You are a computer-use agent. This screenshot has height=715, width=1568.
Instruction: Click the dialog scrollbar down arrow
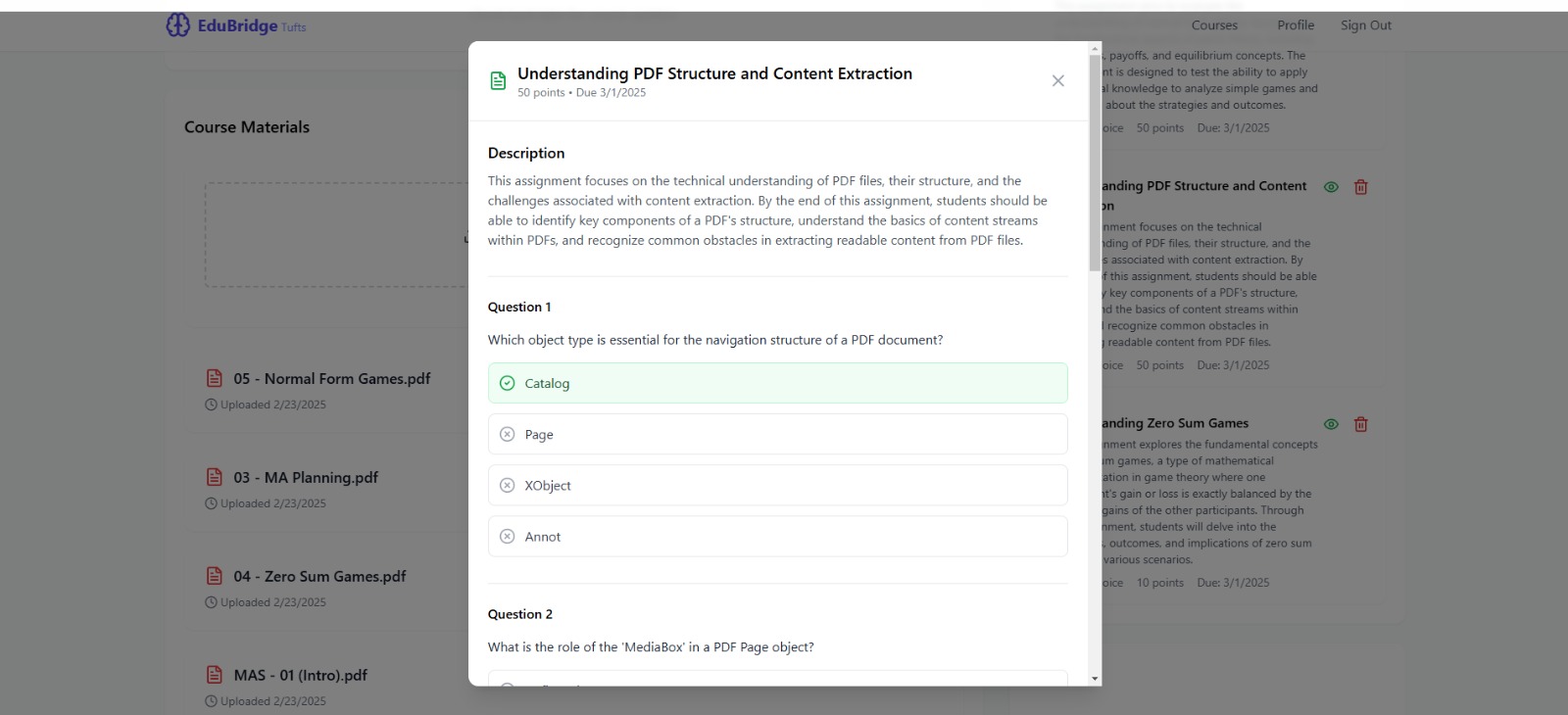pos(1095,678)
